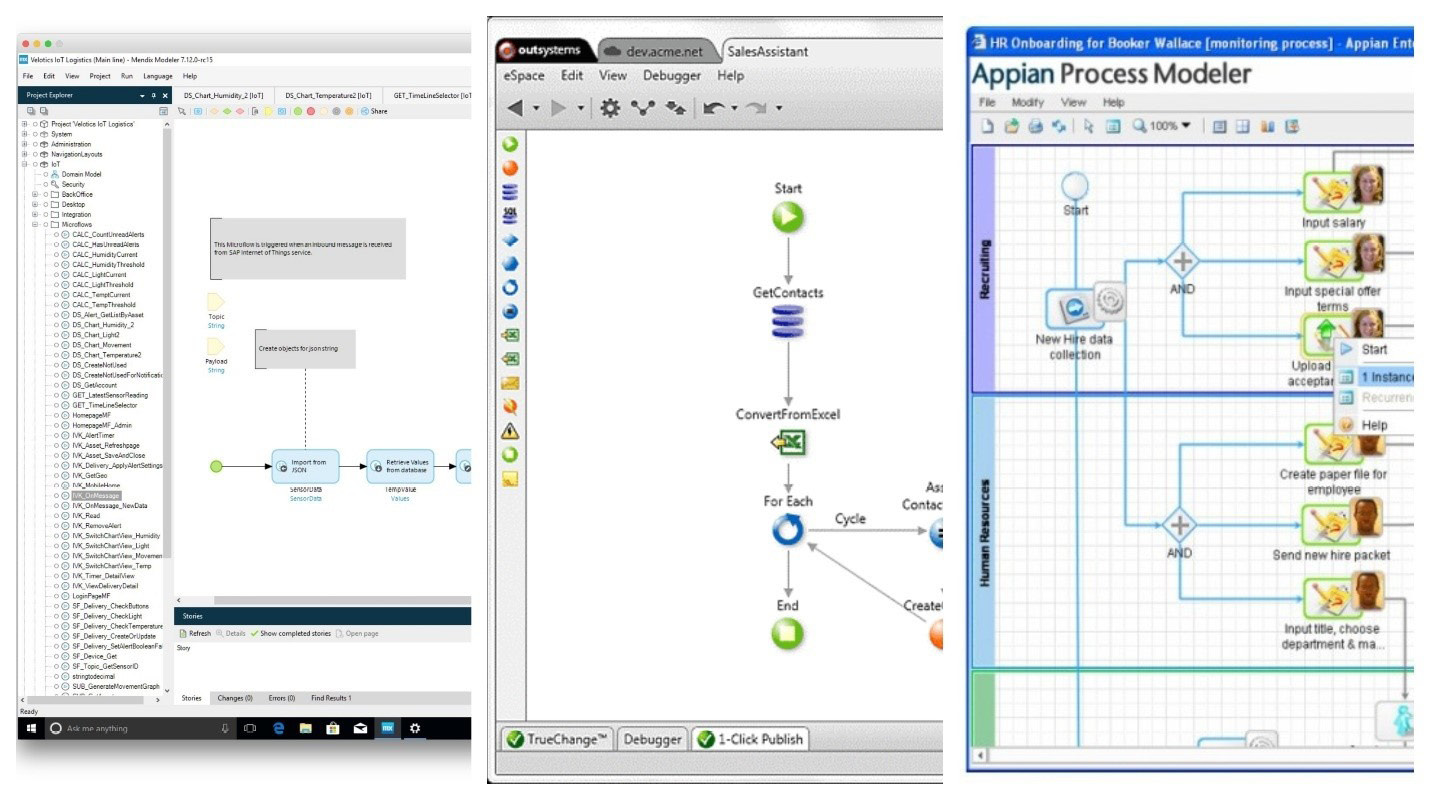Choose Start in the Appian context menu
The image size is (1430, 800).
click(x=1376, y=349)
